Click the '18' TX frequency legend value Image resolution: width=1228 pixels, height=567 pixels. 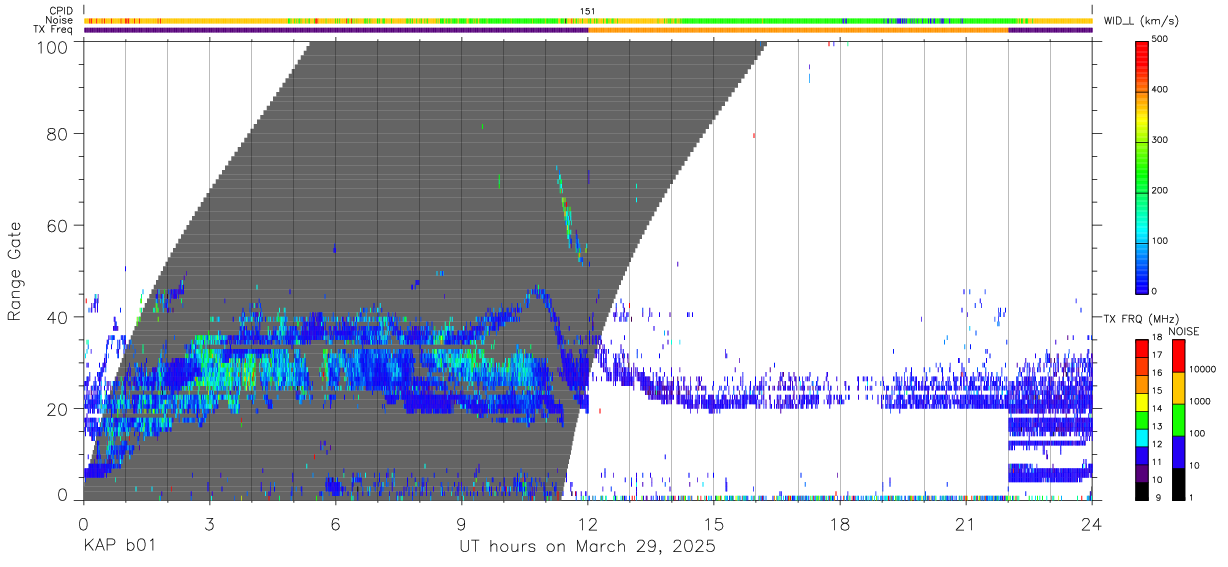tap(1158, 340)
